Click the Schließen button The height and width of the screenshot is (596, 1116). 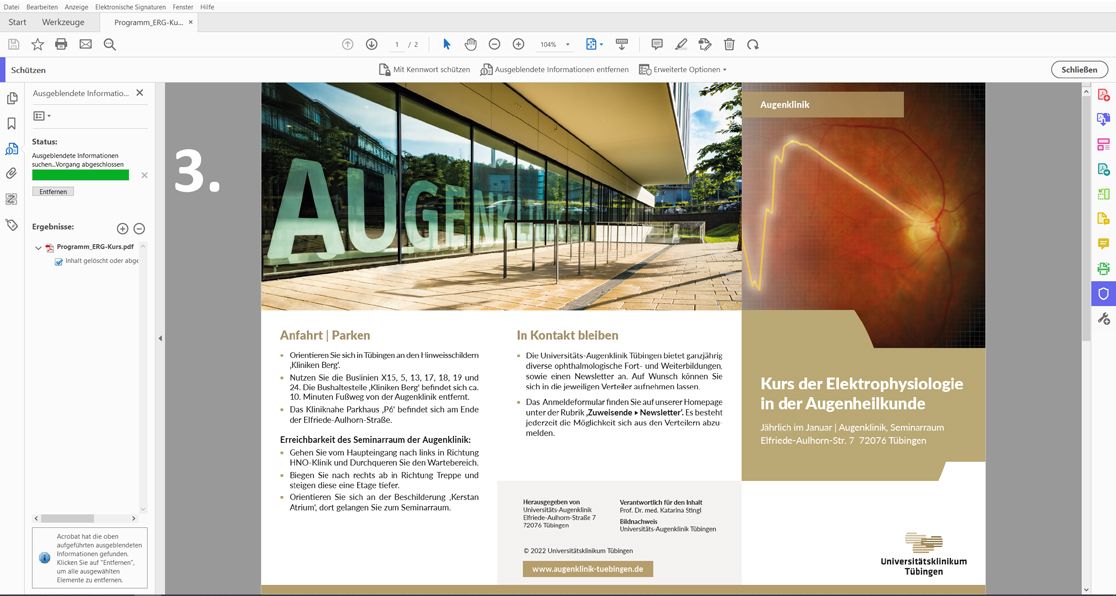[x=1079, y=70]
